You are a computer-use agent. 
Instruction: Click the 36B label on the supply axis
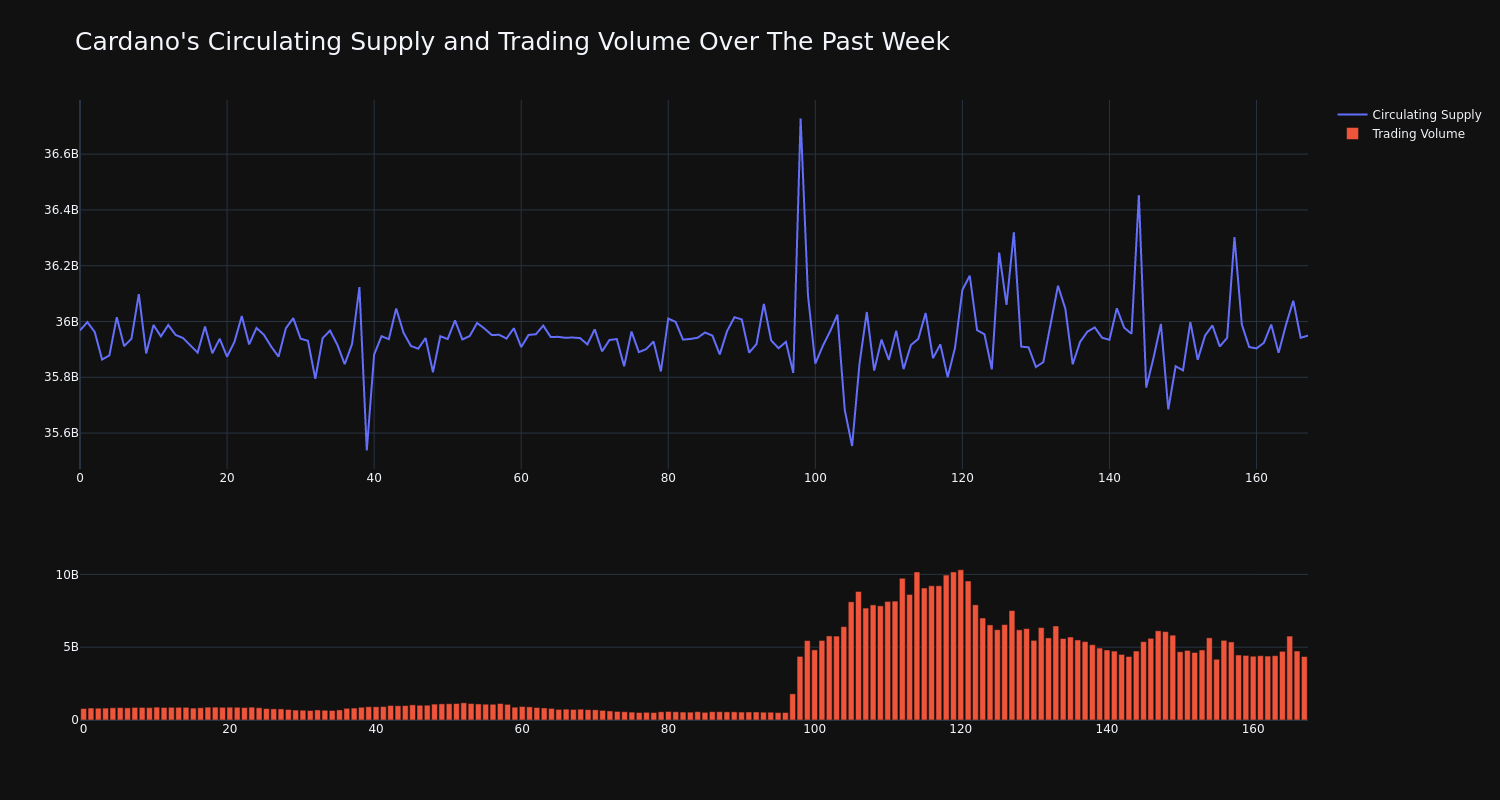click(67, 322)
